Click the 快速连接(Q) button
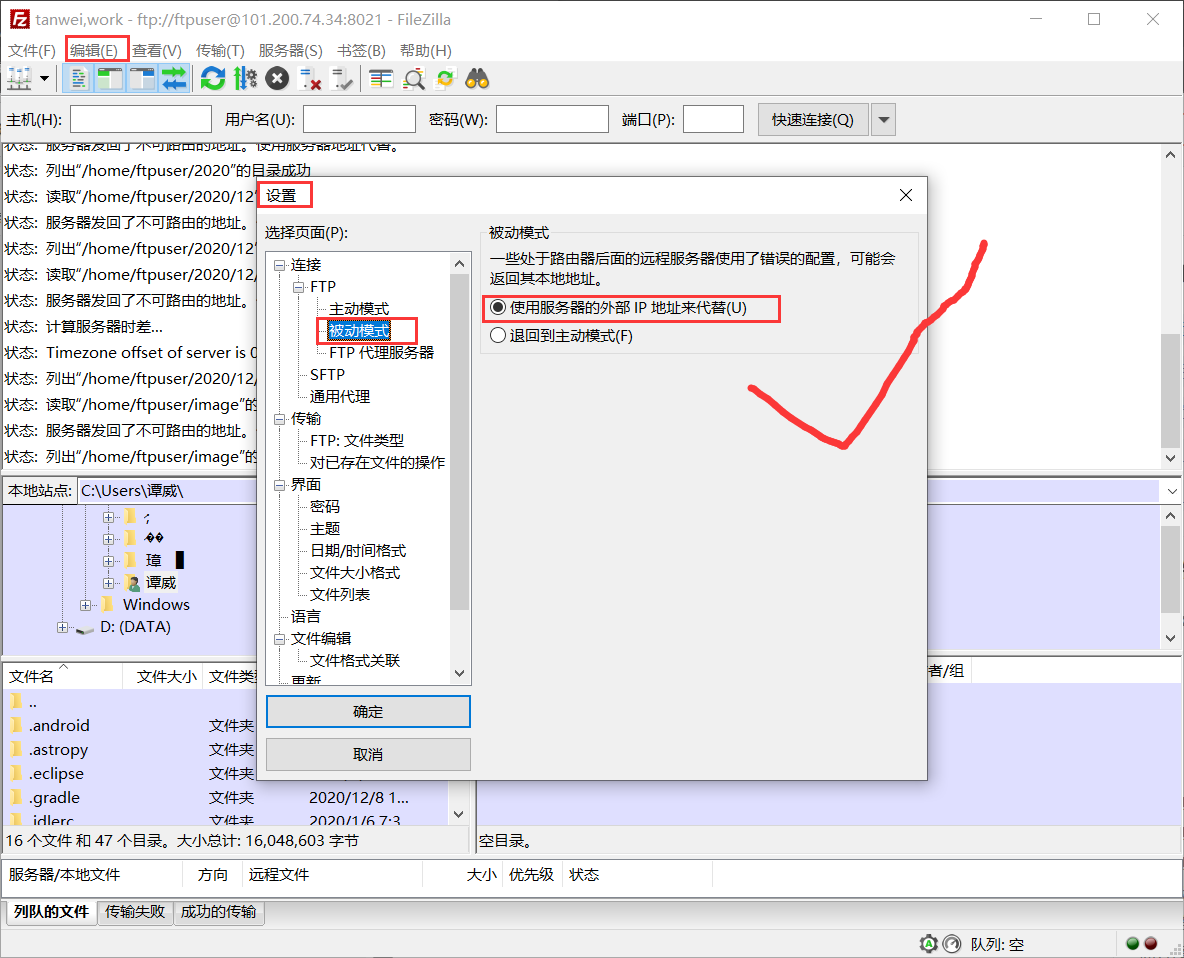The image size is (1184, 958). 812,119
